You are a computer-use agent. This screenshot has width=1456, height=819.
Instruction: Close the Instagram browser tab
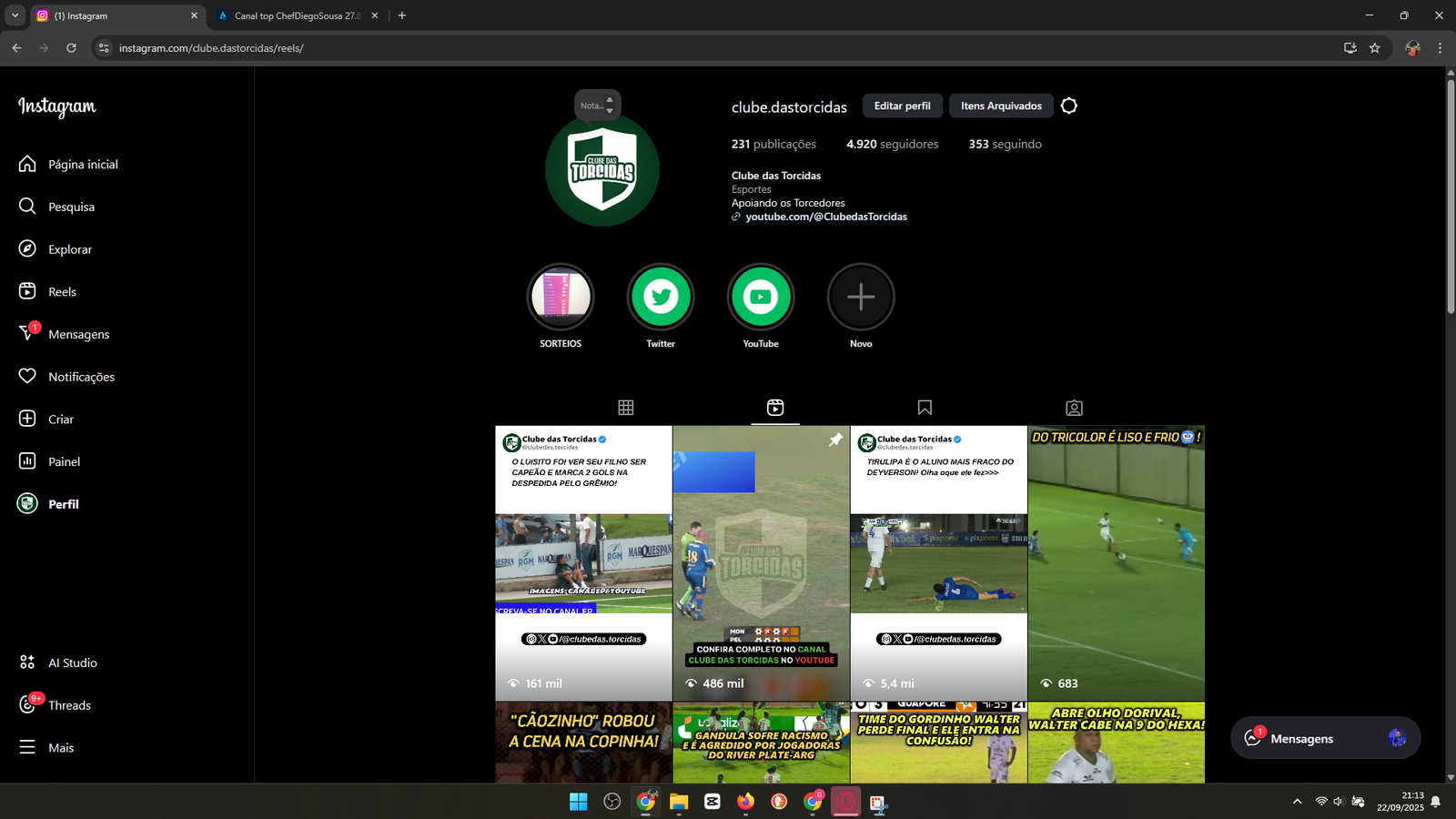(x=194, y=15)
